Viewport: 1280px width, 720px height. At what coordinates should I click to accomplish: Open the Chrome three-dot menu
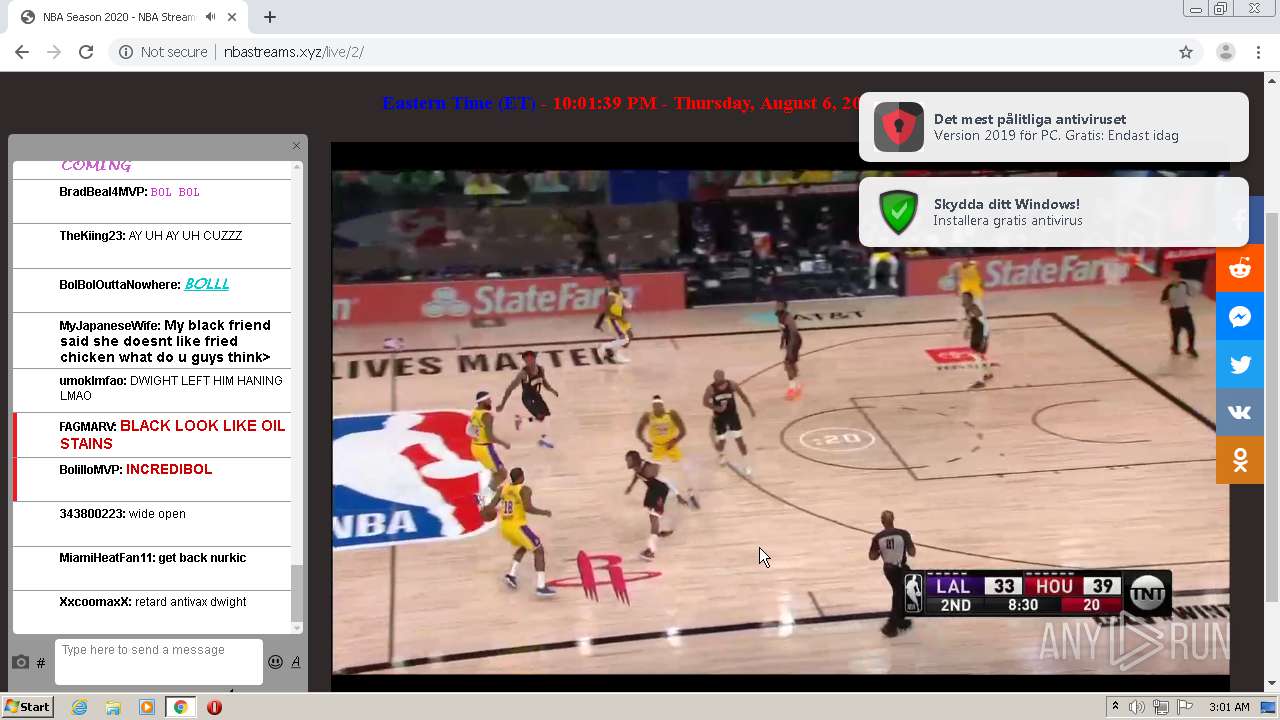tap(1259, 52)
